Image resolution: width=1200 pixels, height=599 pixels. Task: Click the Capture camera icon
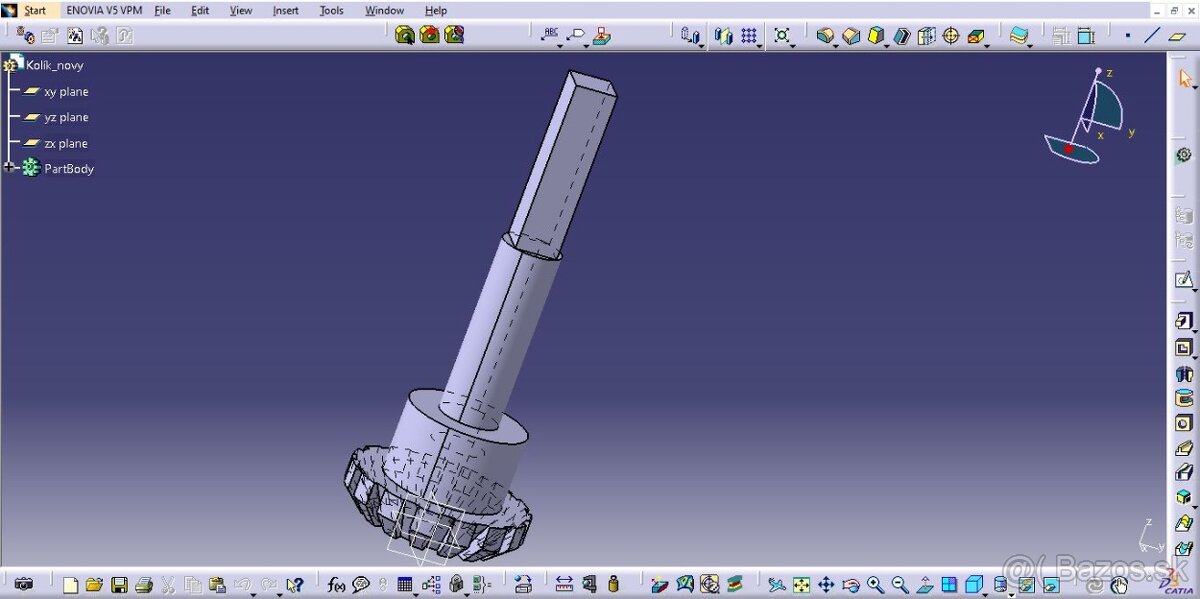point(23,585)
